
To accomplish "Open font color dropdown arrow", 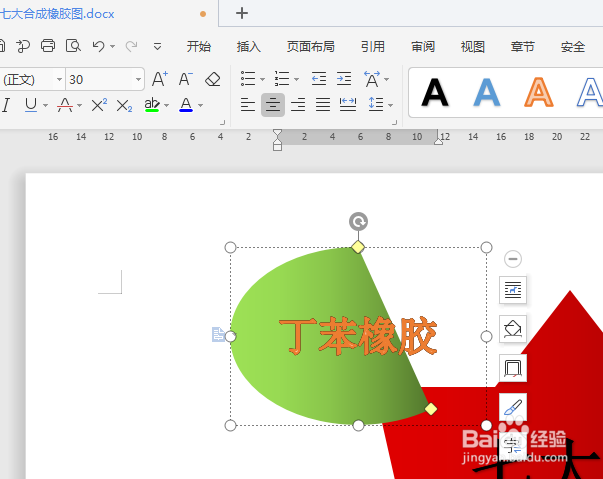I will click(200, 105).
